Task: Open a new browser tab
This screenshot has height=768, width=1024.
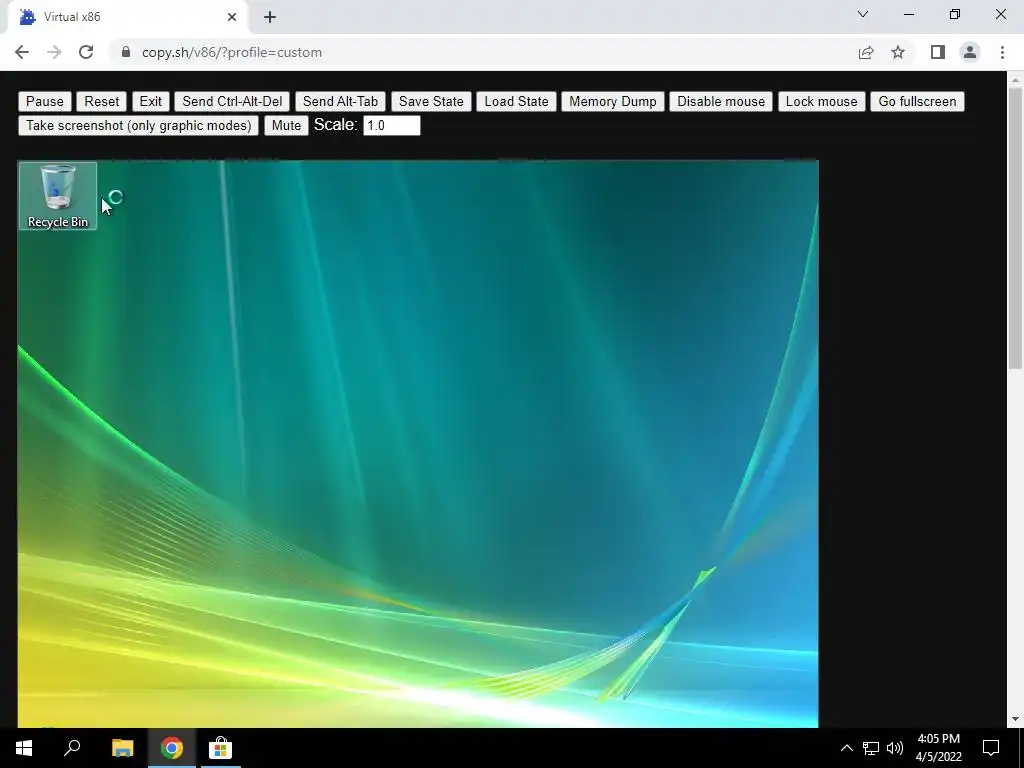Action: (x=270, y=17)
